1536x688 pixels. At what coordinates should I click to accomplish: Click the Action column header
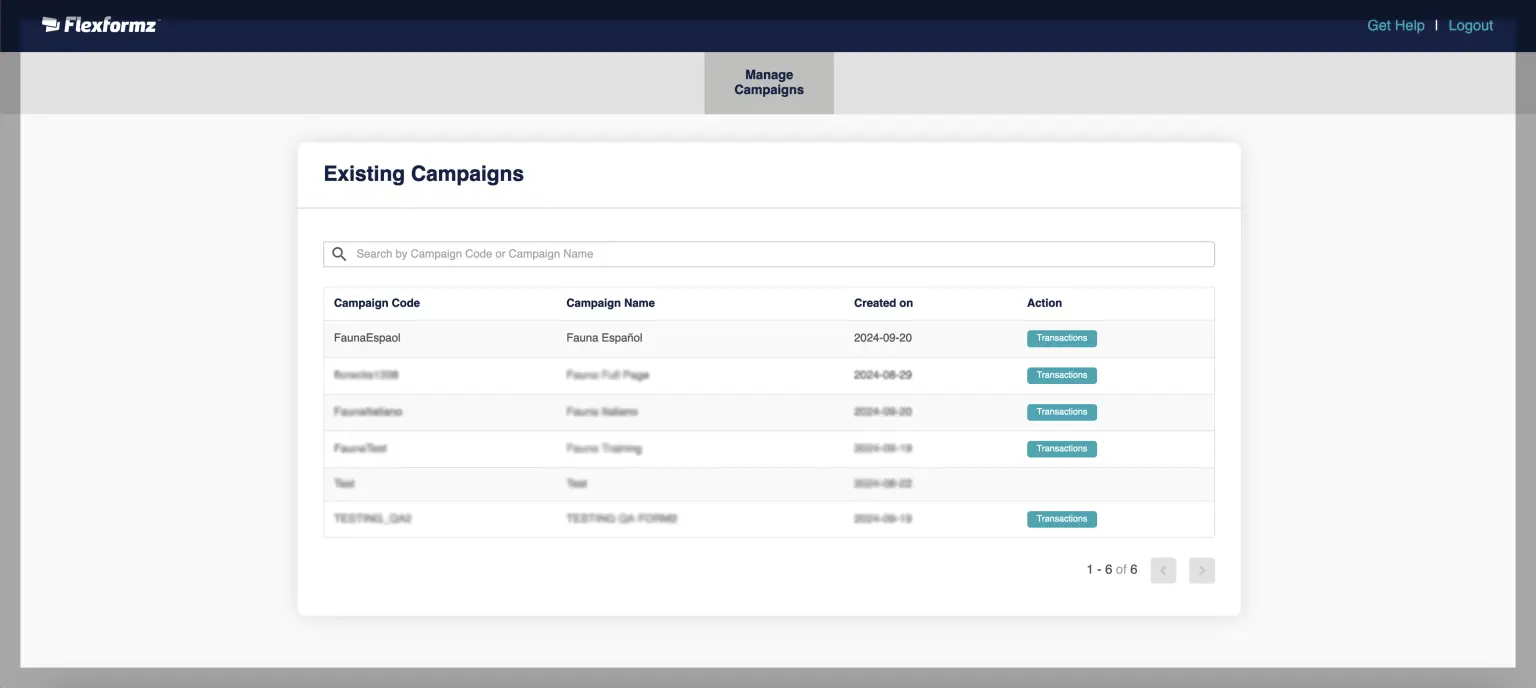tap(1044, 303)
